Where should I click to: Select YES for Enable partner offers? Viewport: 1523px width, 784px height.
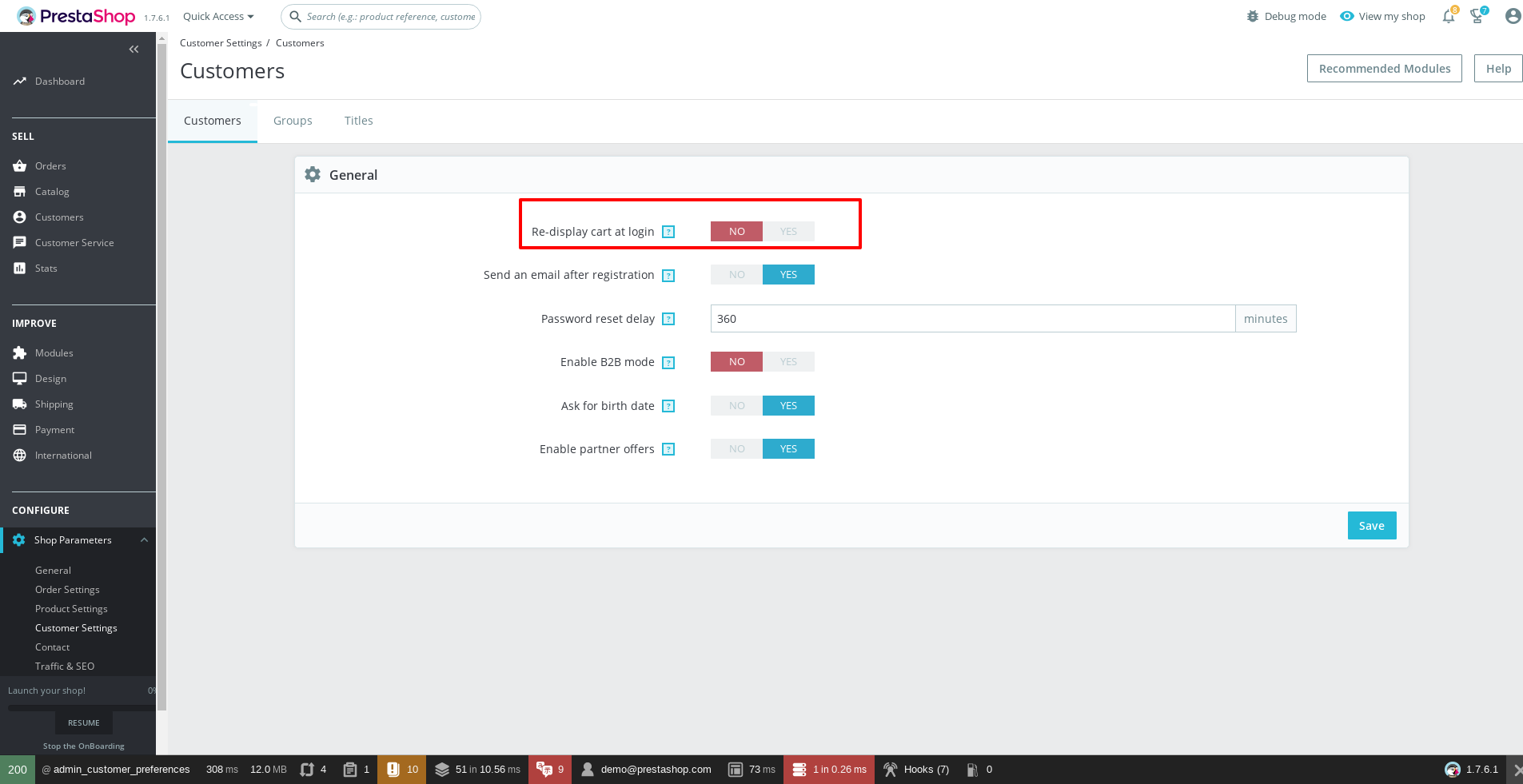point(788,449)
